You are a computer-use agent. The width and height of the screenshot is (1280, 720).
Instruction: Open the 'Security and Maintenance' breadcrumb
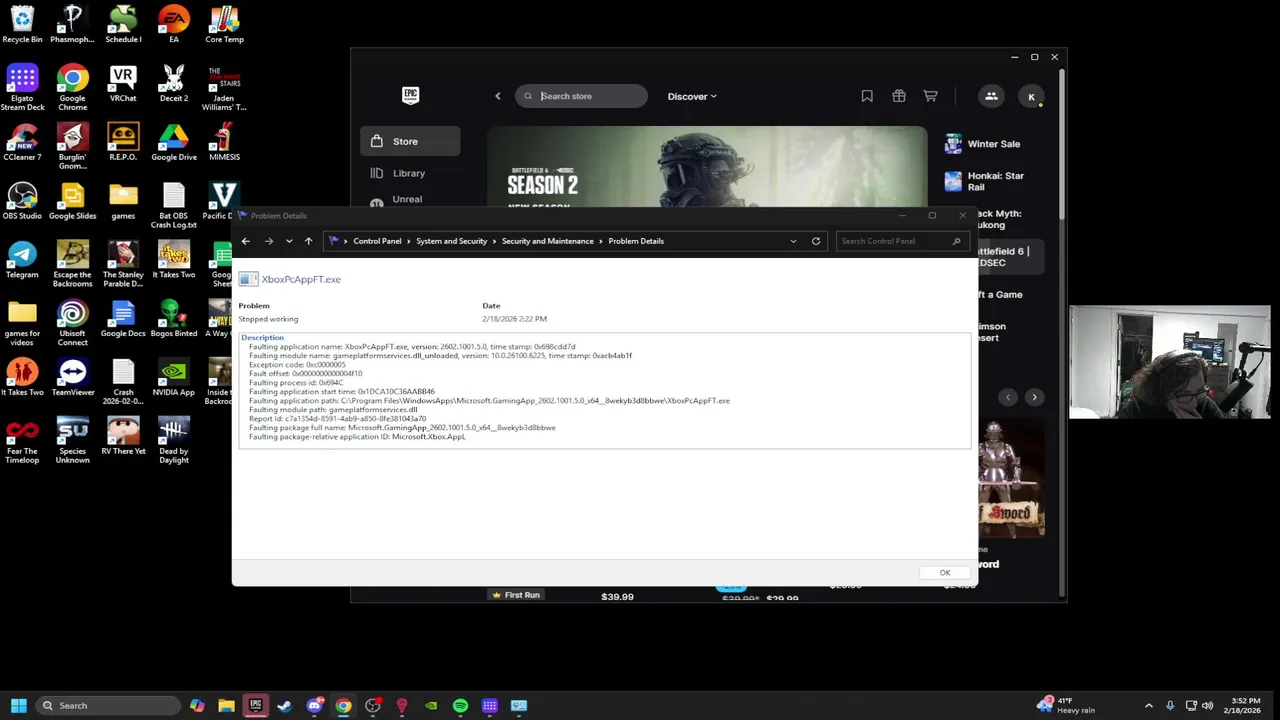547,241
